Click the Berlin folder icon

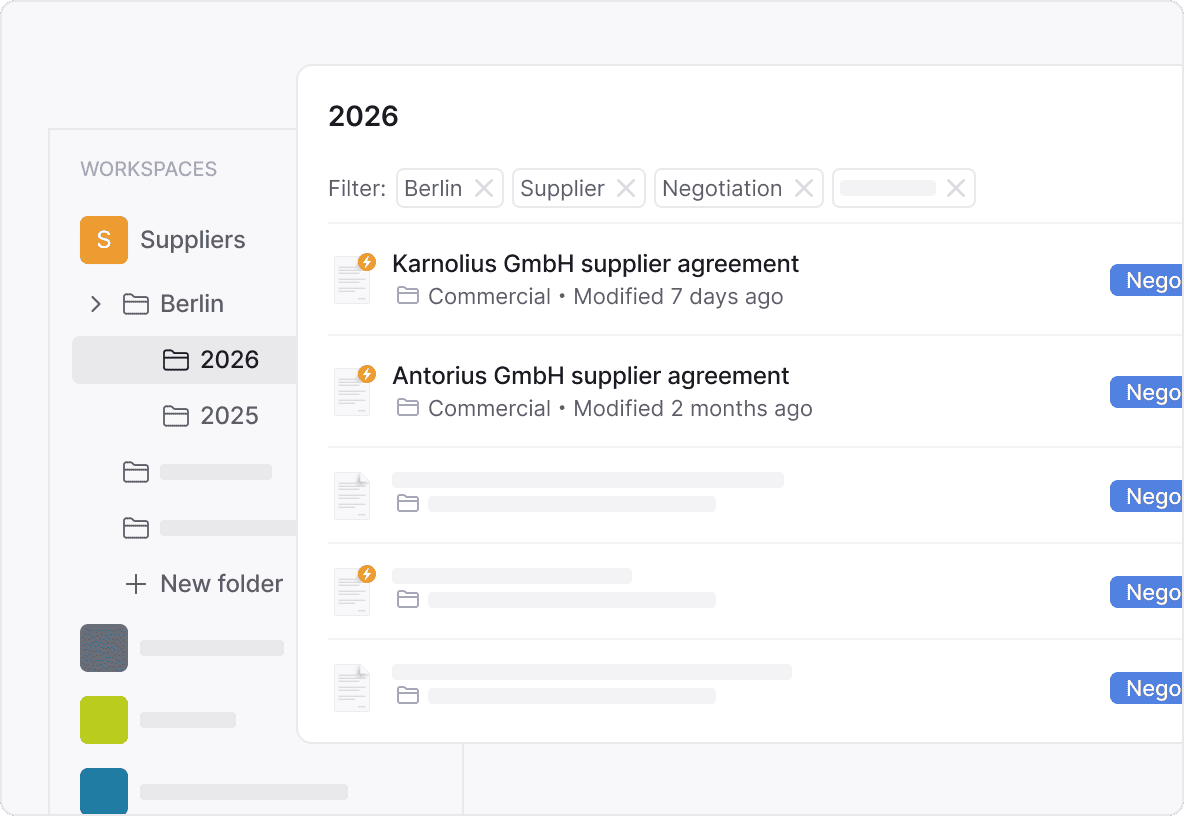136,304
